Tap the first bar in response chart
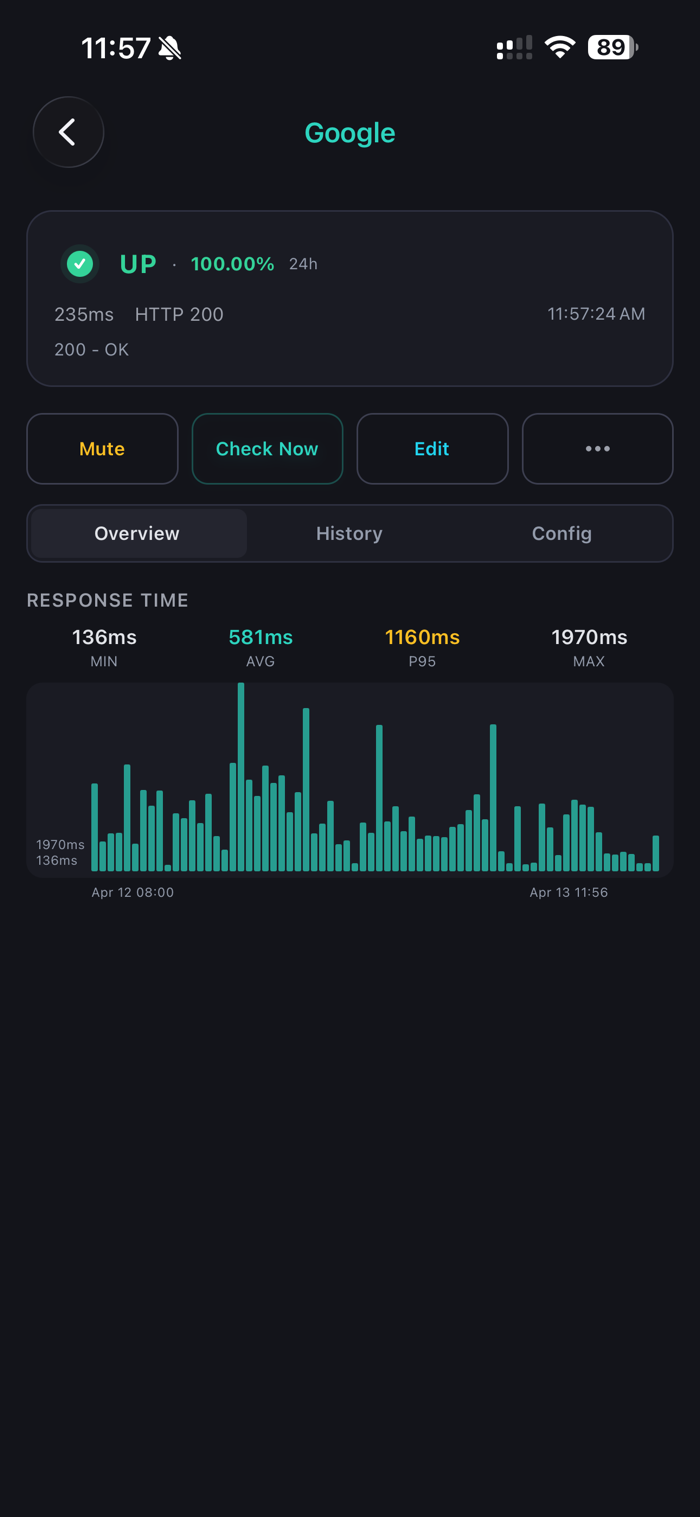 pos(95,827)
